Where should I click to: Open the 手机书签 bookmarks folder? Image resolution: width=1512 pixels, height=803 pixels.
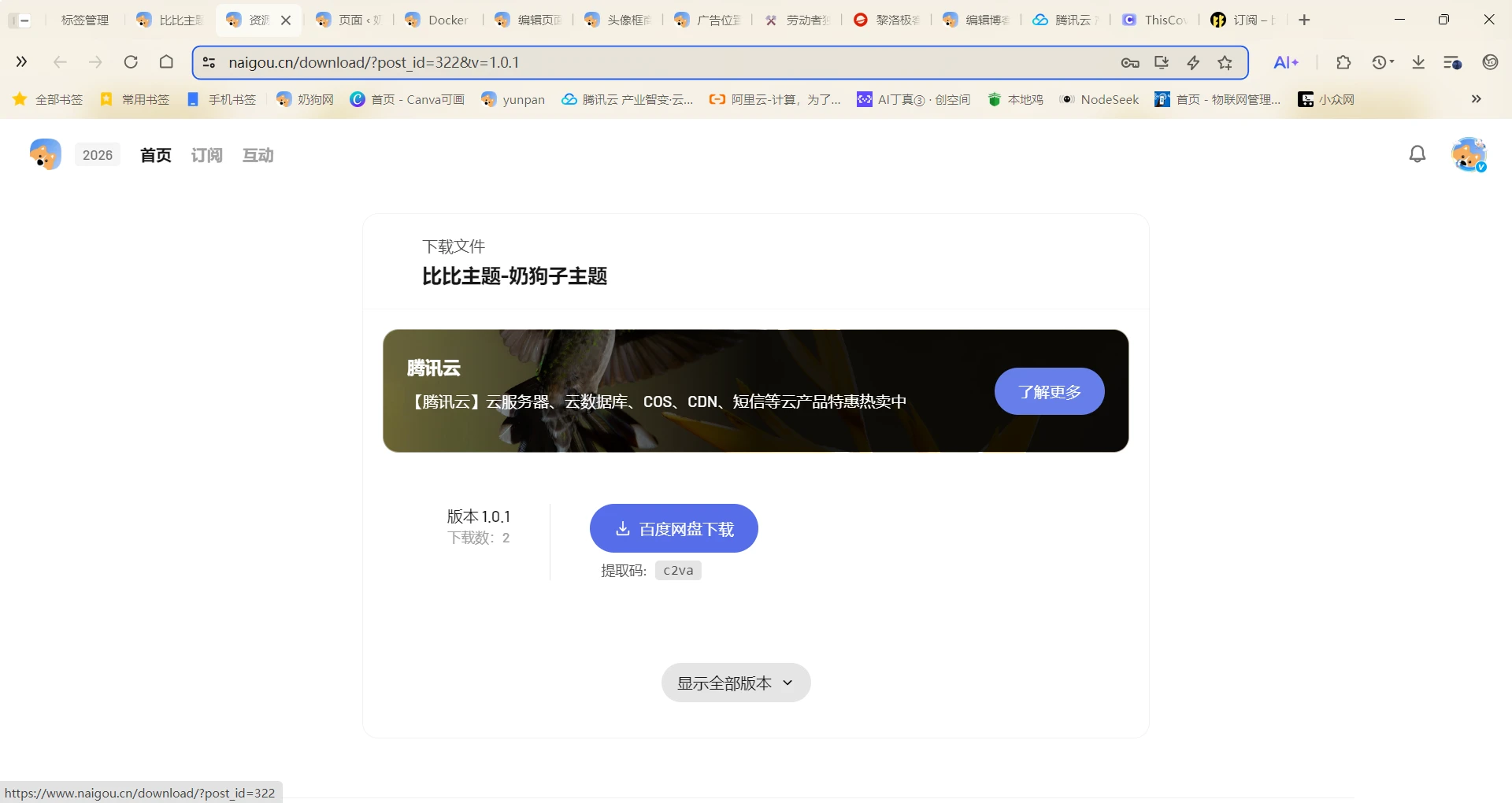(x=221, y=99)
